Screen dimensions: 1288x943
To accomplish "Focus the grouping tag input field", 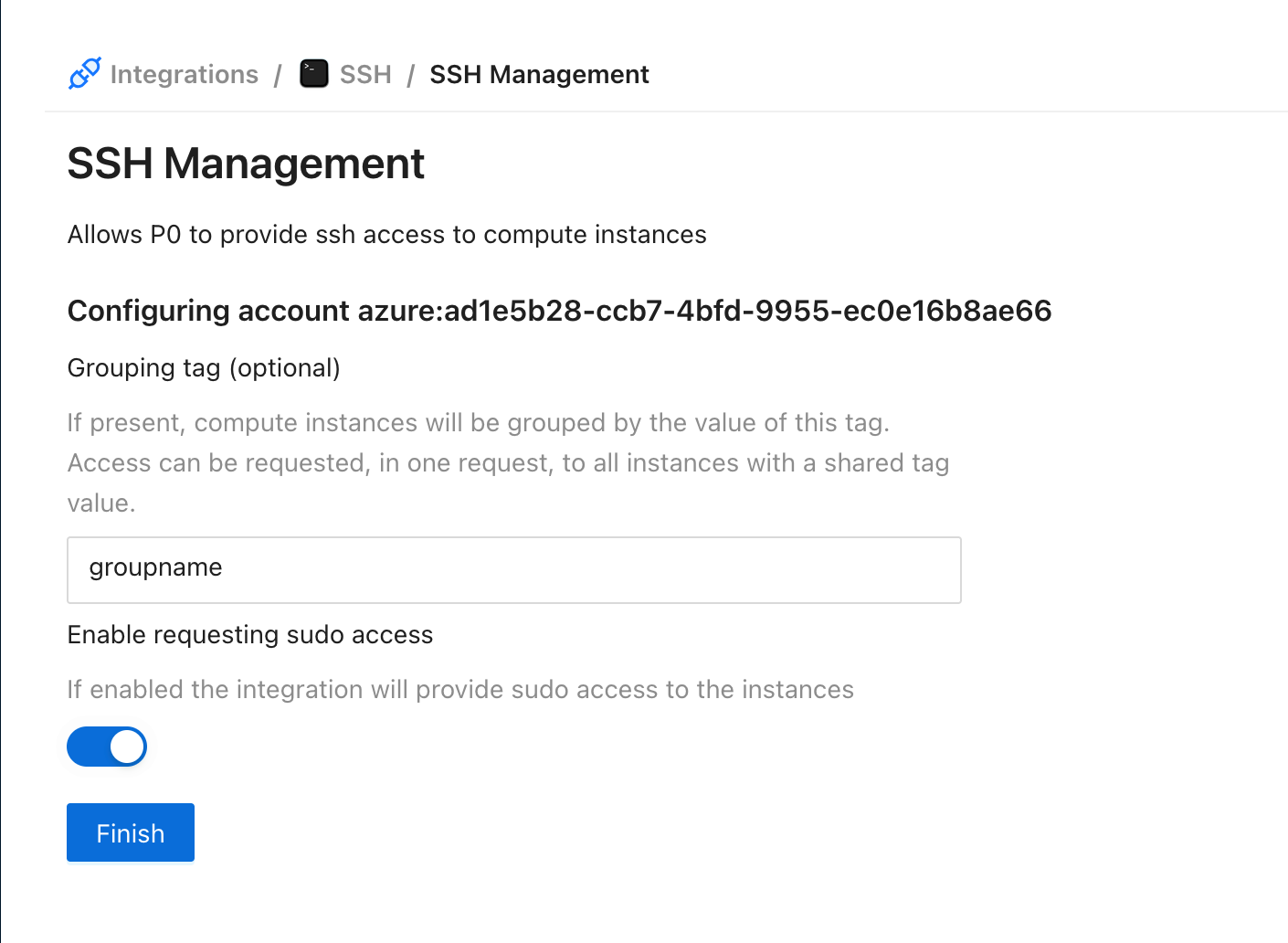I will click(513, 570).
